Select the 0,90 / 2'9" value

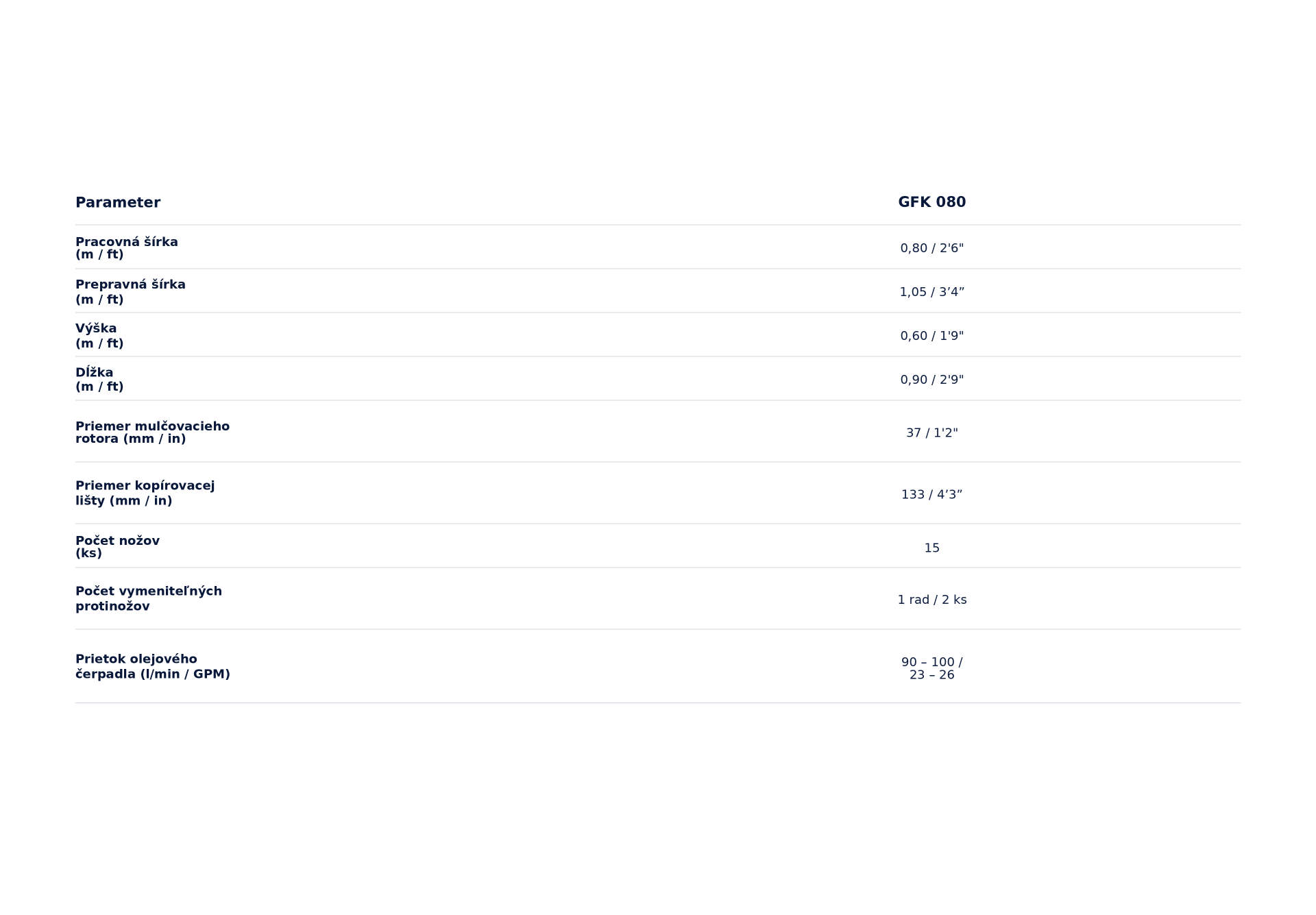[x=932, y=380]
